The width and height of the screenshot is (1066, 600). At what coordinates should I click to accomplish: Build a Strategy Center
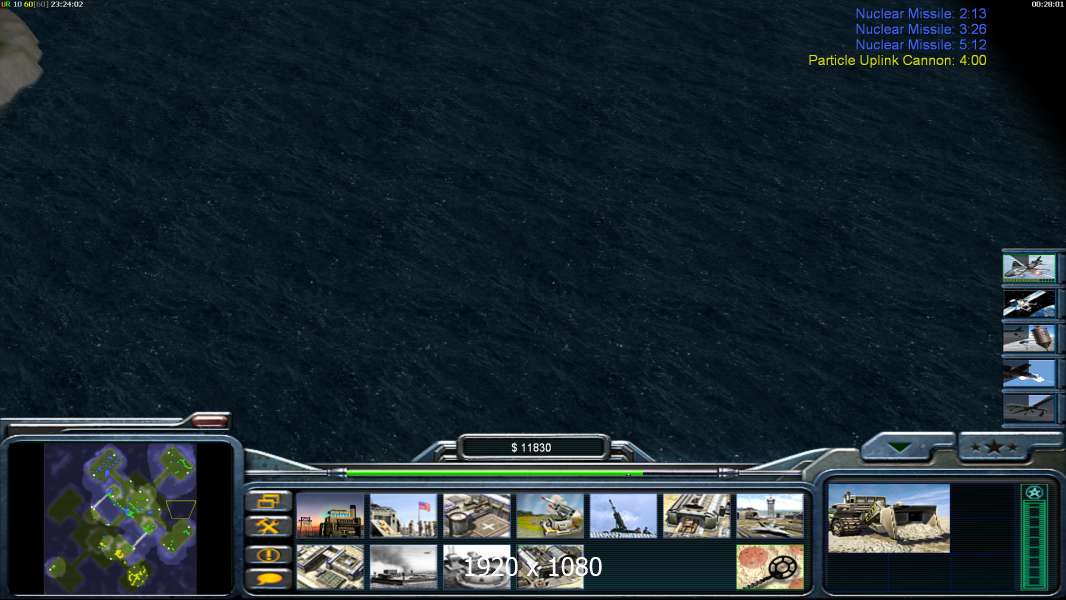(330, 567)
